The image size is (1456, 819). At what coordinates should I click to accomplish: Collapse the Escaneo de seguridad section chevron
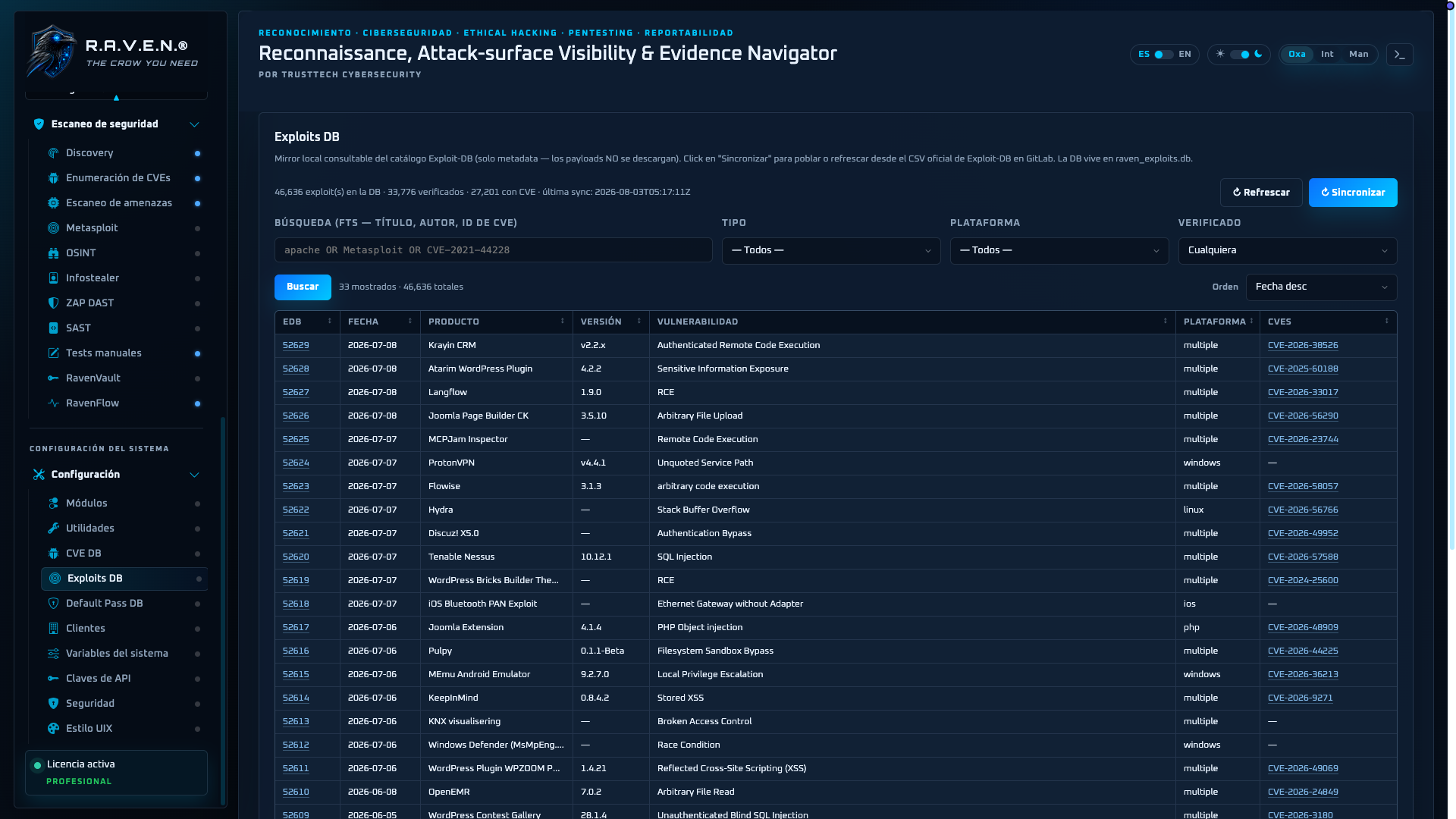click(194, 124)
